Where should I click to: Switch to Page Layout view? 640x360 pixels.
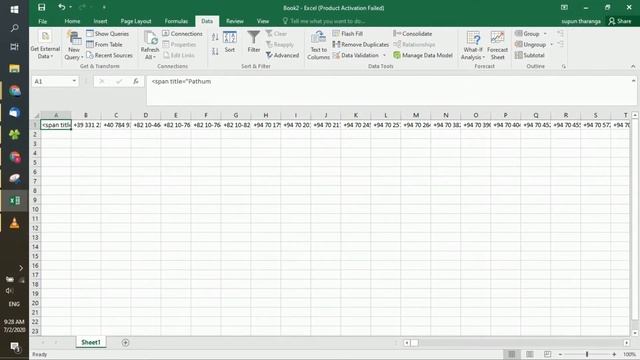(x=529, y=354)
